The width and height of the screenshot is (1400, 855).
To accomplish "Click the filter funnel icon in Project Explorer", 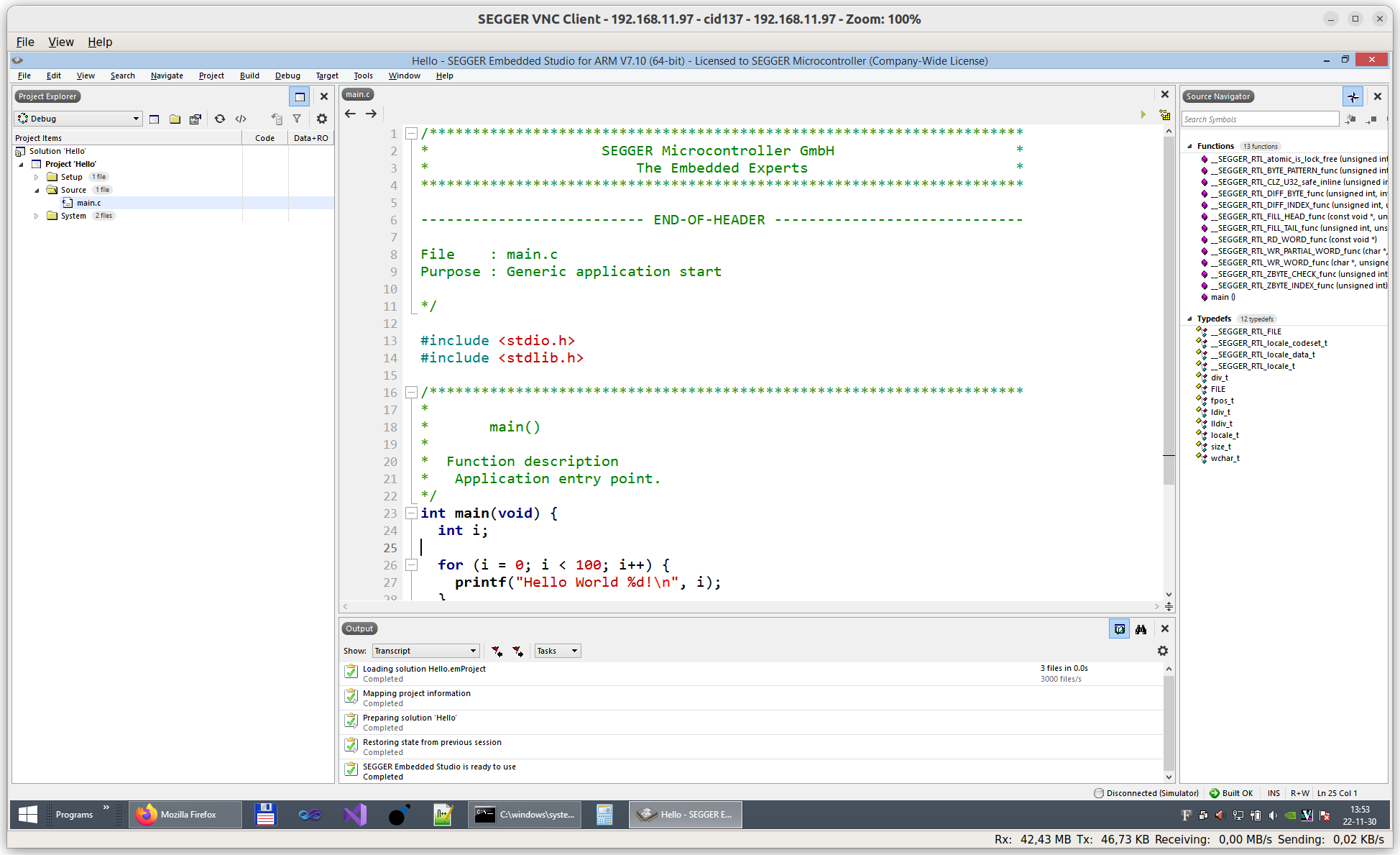I will tap(297, 119).
